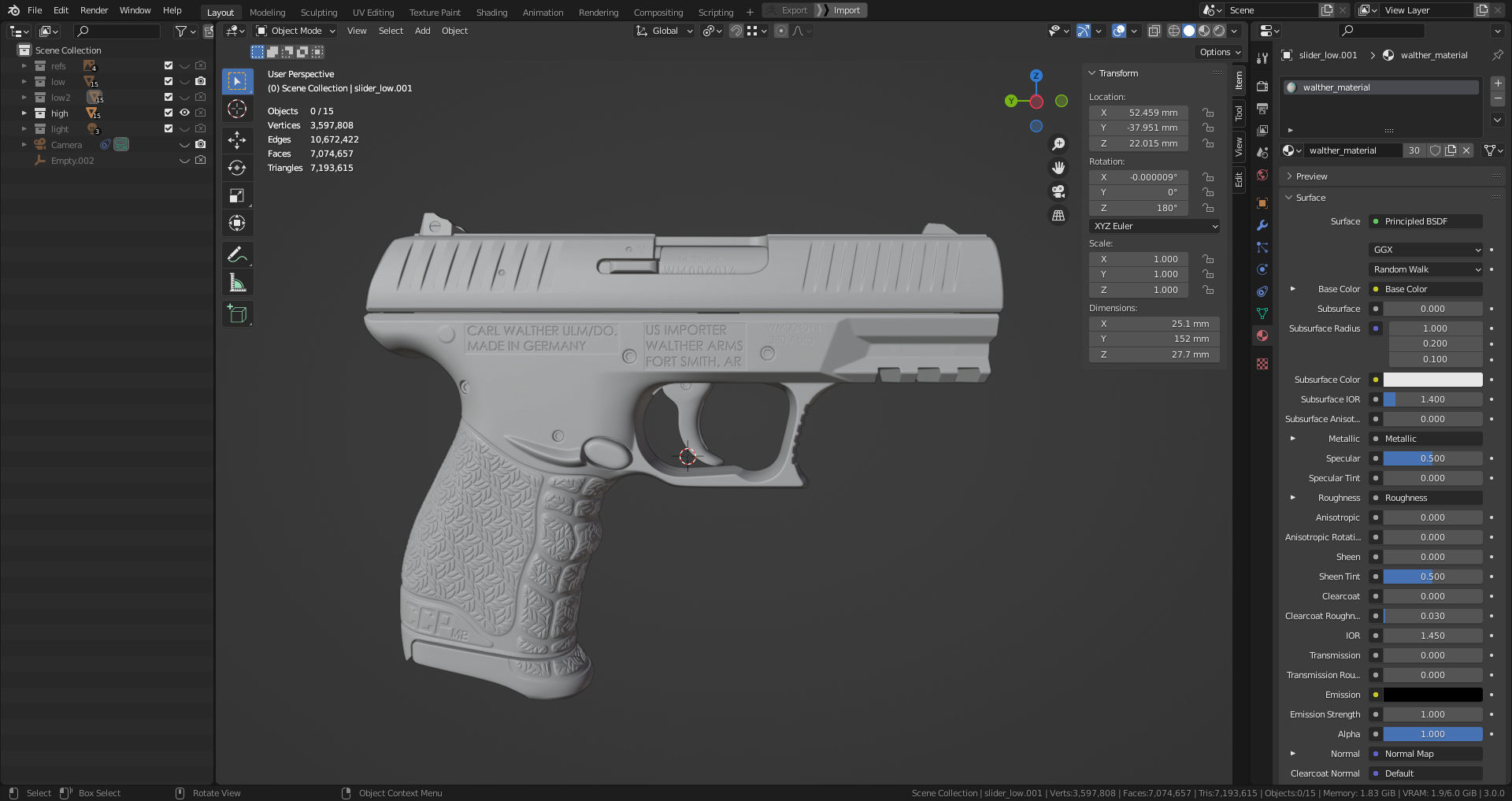Open Material properties tab icon
The height and width of the screenshot is (801, 1512).
click(1262, 336)
